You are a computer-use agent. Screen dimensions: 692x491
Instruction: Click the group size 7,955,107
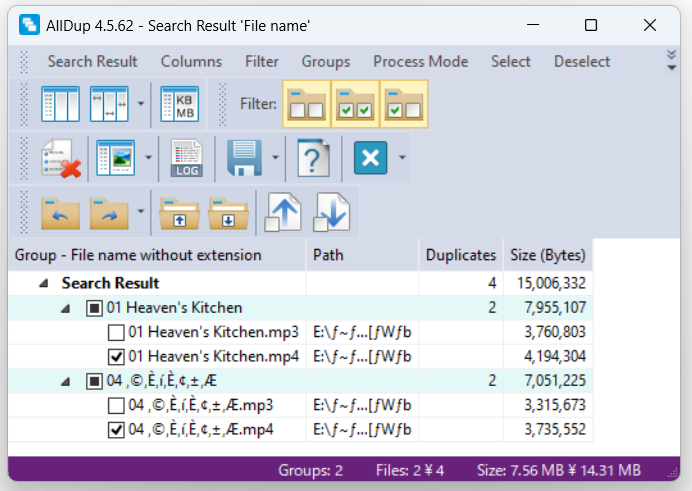(x=555, y=308)
